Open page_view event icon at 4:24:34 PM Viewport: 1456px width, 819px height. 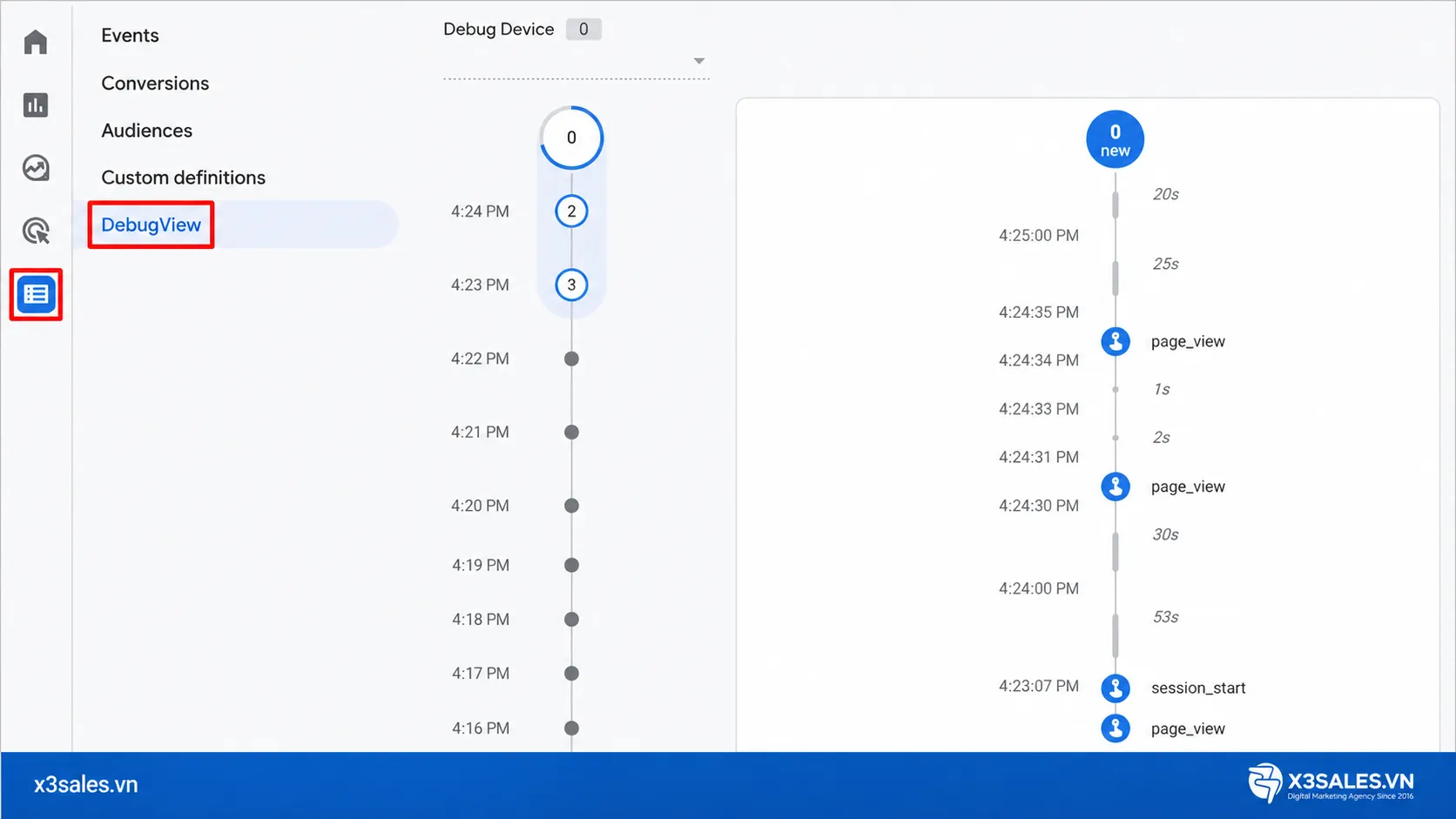coord(1116,341)
